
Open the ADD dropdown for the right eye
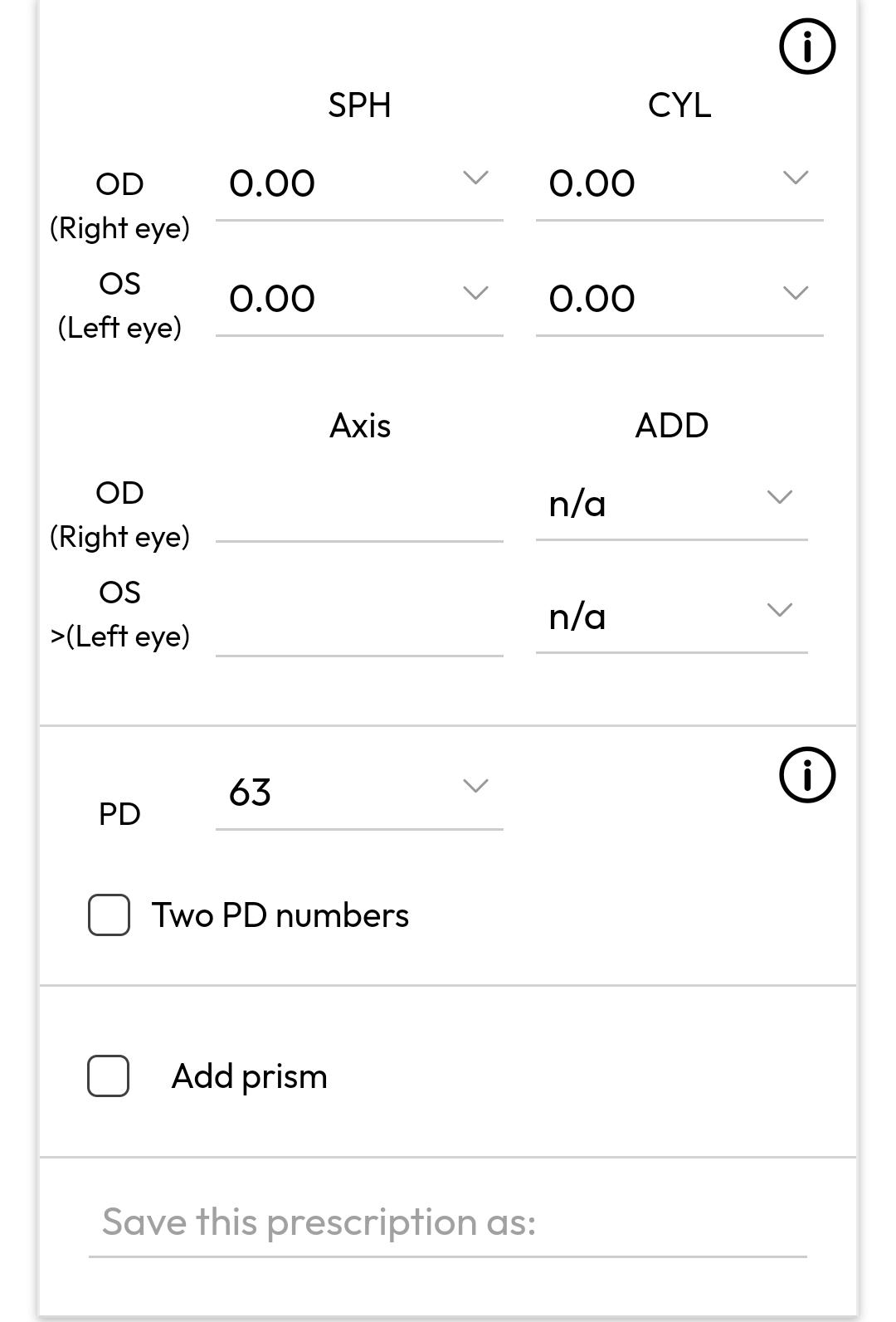[779, 496]
